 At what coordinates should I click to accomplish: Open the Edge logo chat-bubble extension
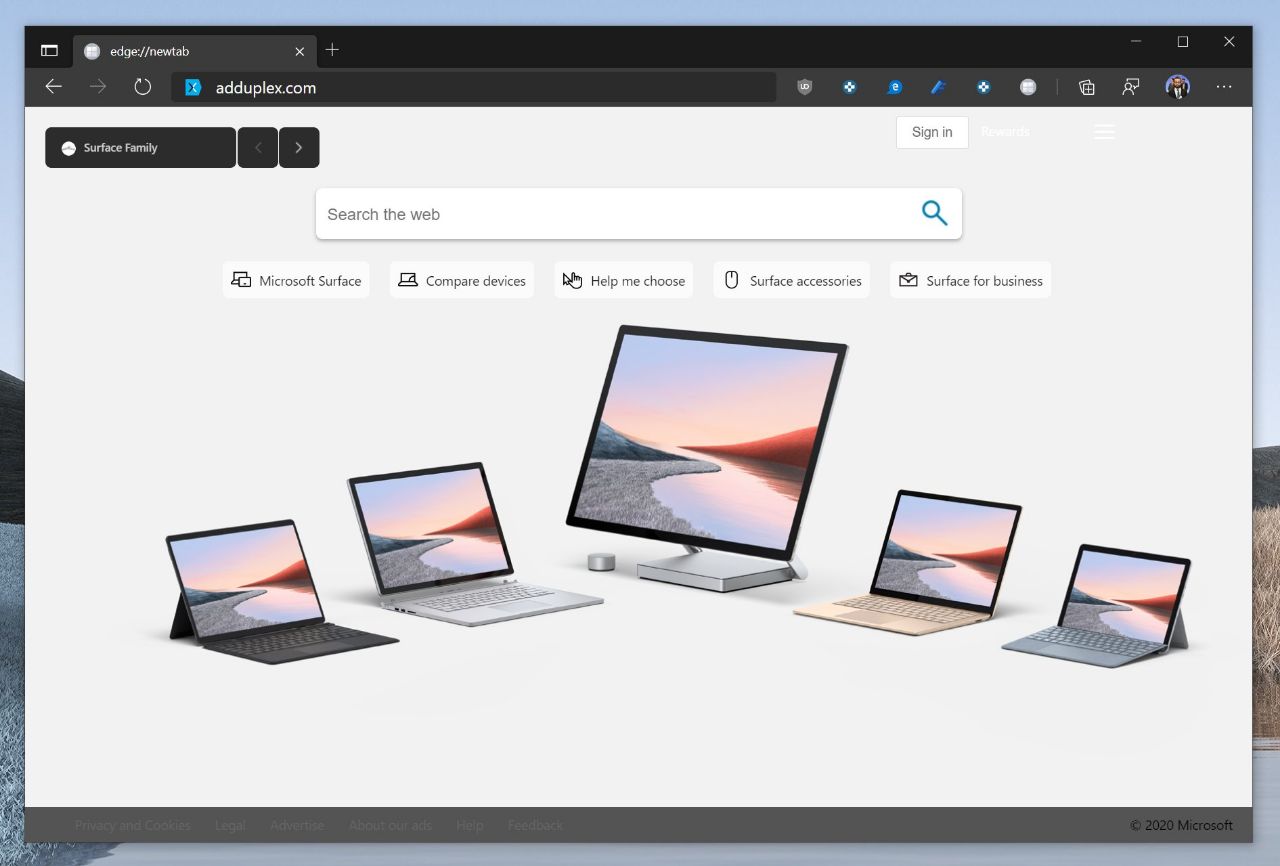[x=895, y=87]
